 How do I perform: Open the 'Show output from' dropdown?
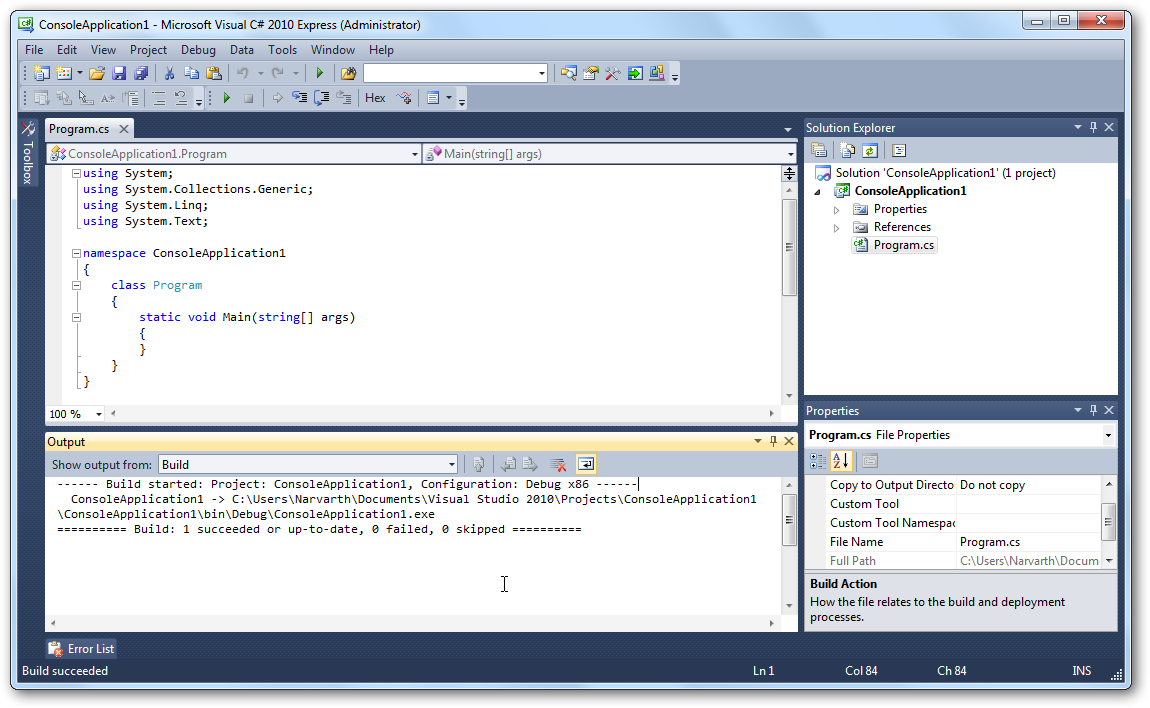pos(451,464)
